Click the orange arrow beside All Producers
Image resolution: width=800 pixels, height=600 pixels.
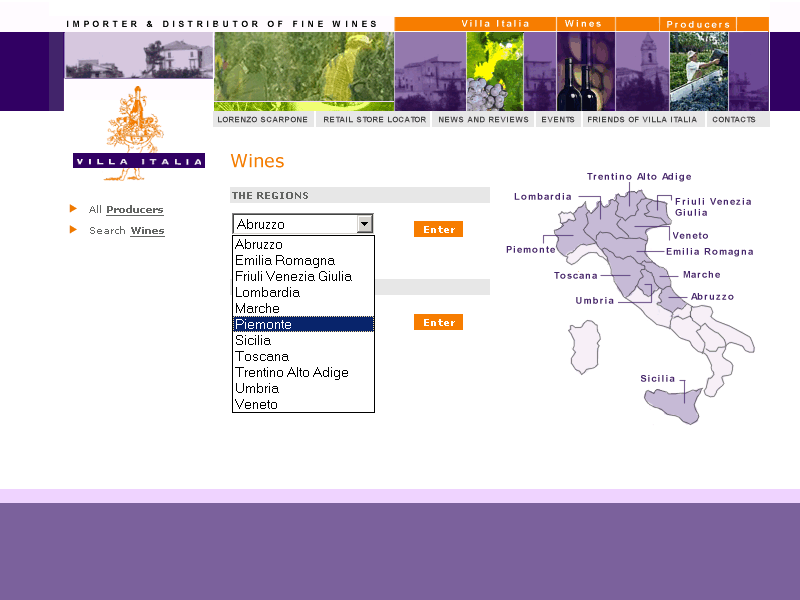pyautogui.click(x=73, y=208)
